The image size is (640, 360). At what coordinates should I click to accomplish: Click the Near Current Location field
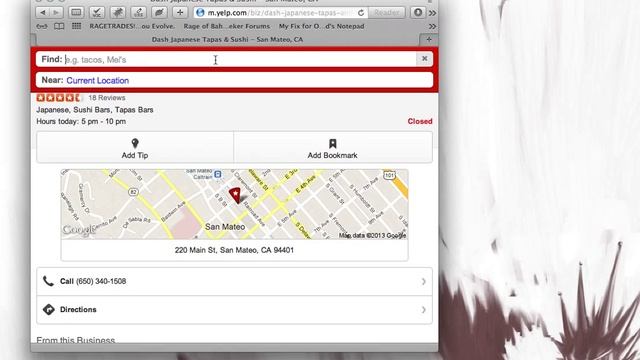[234, 80]
